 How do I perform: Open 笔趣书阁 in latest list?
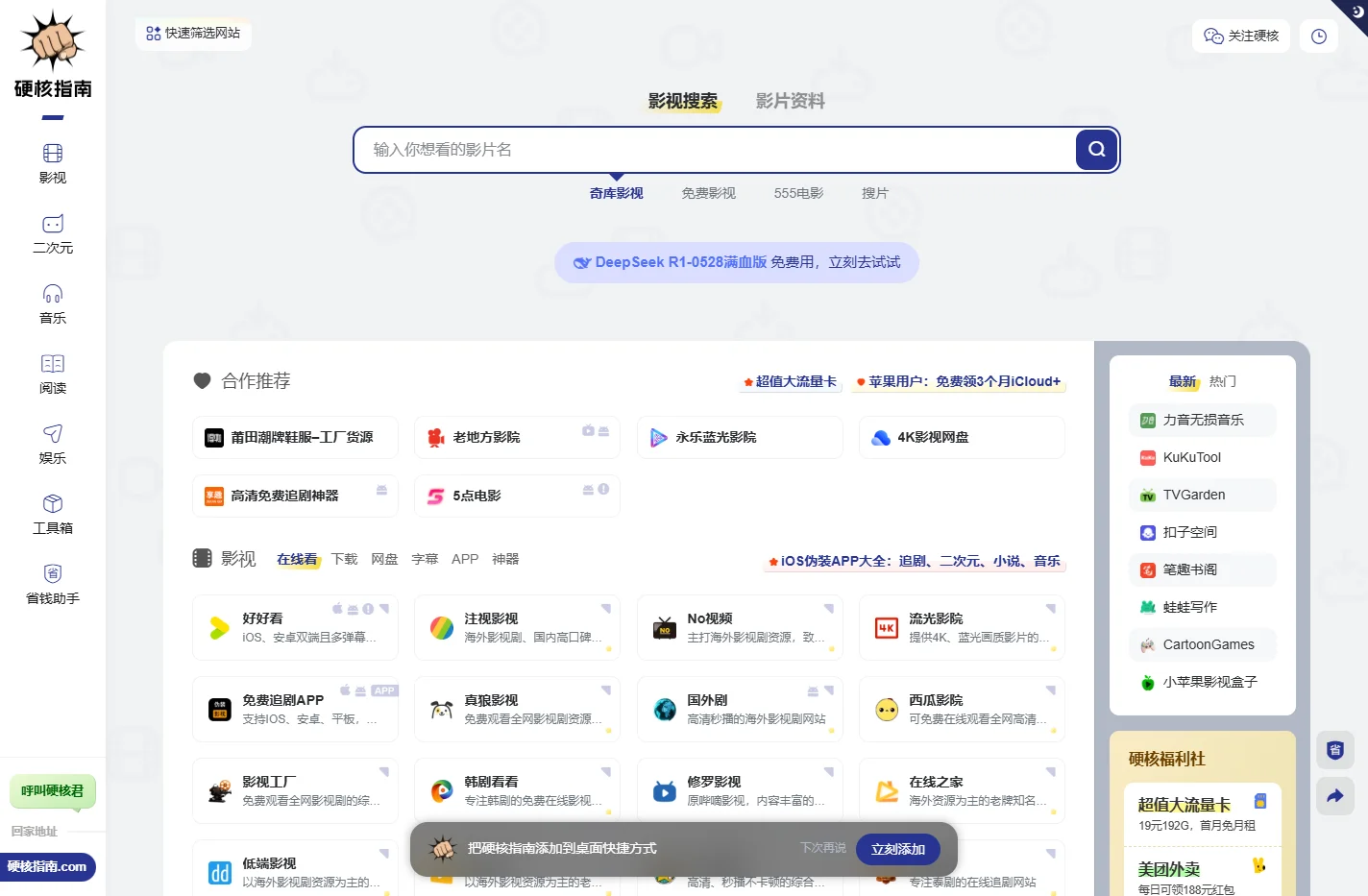[x=1203, y=569]
